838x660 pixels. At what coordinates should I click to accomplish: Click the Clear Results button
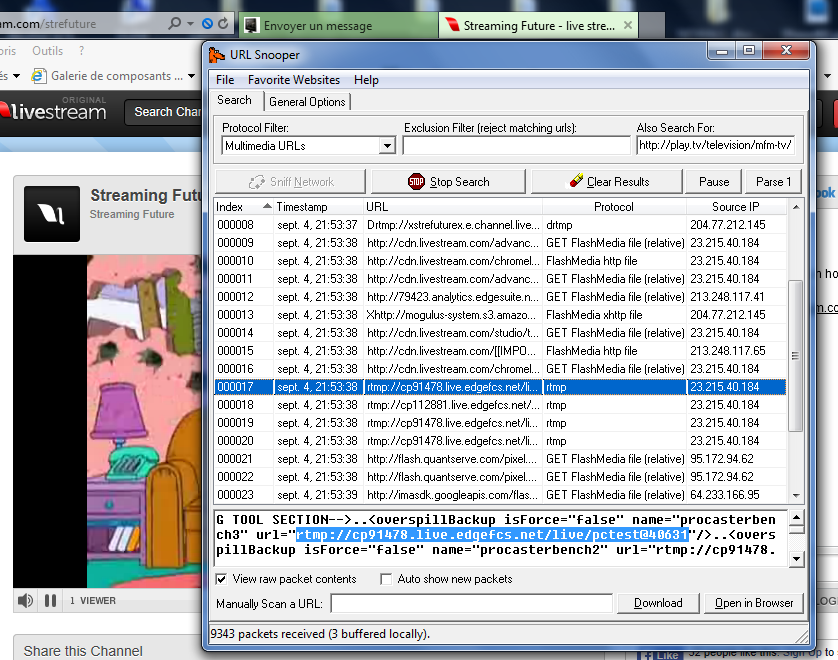[x=607, y=182]
